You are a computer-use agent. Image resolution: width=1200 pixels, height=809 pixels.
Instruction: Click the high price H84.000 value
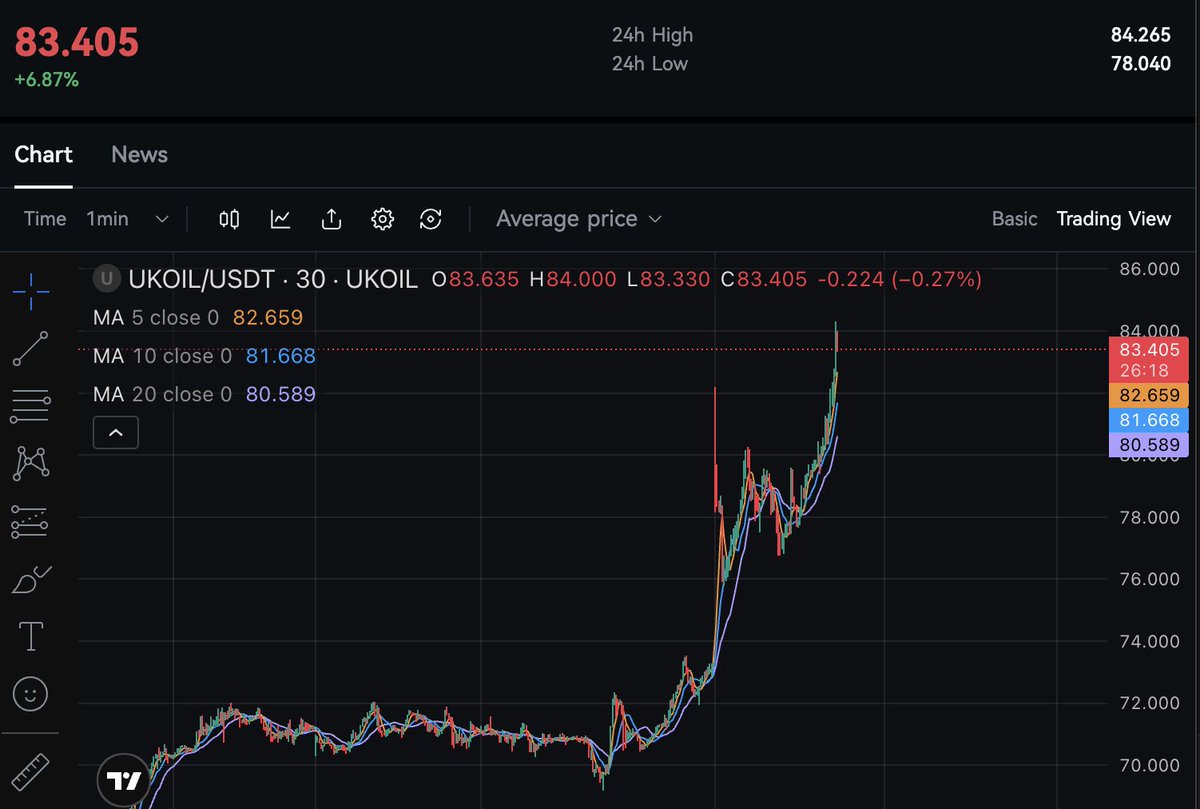click(573, 279)
